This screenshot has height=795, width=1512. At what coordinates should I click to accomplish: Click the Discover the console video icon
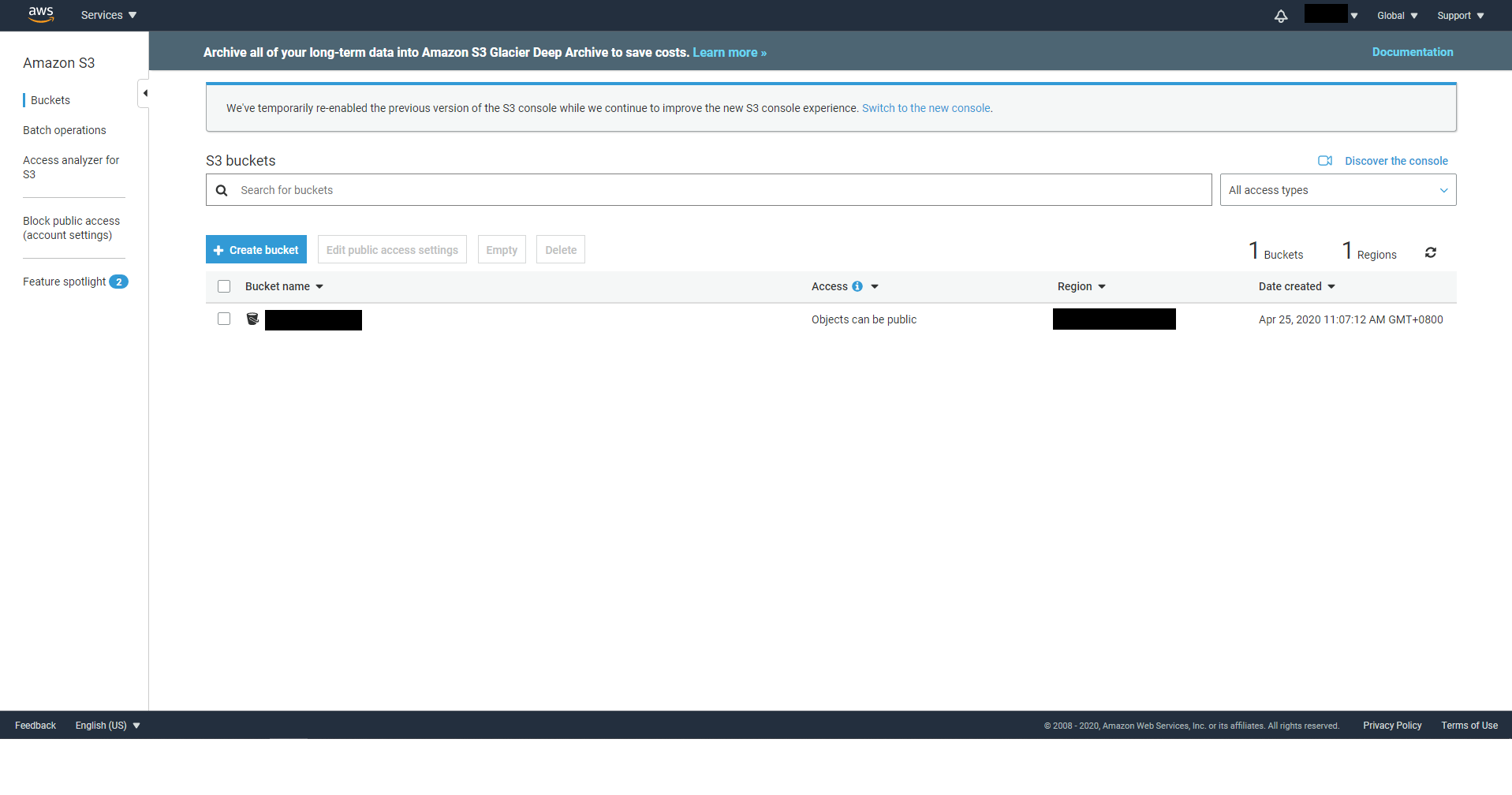click(1325, 161)
